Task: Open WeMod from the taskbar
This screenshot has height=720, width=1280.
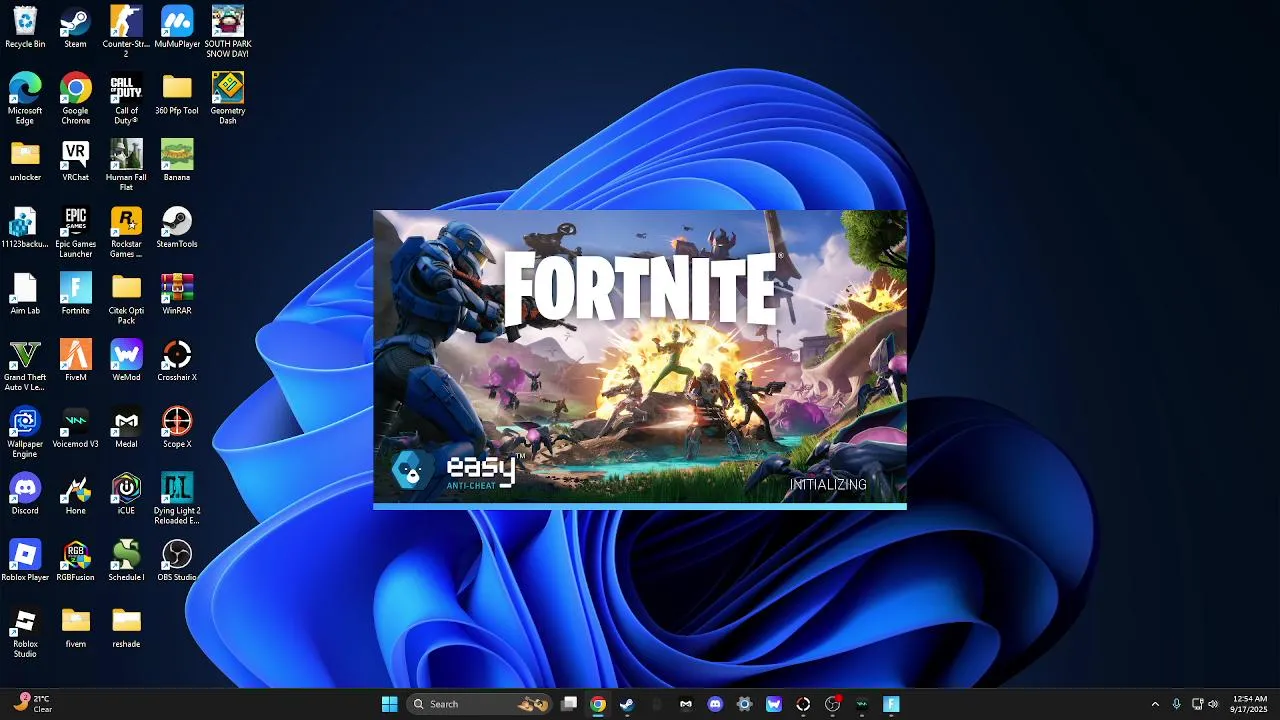Action: point(774,704)
